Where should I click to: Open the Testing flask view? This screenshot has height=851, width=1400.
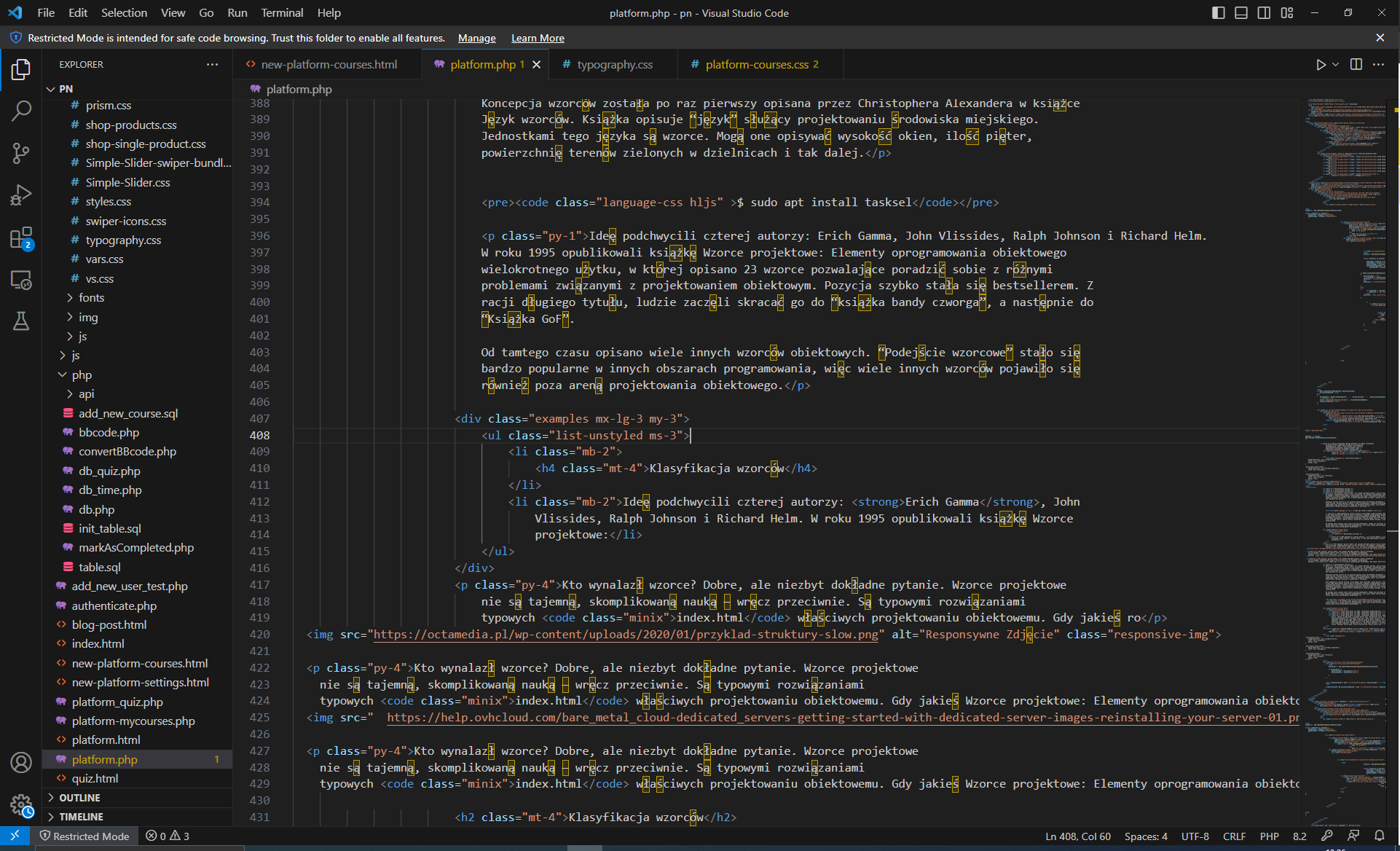pyautogui.click(x=21, y=321)
